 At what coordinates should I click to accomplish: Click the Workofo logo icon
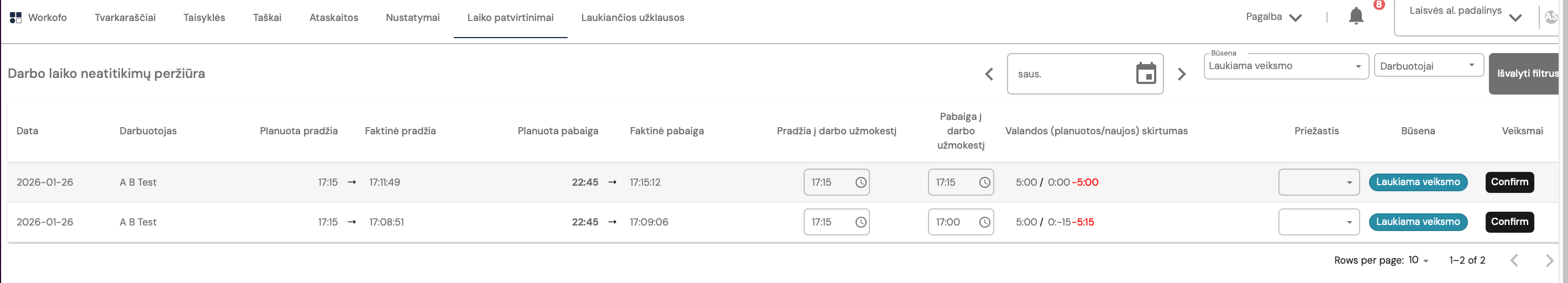point(16,18)
